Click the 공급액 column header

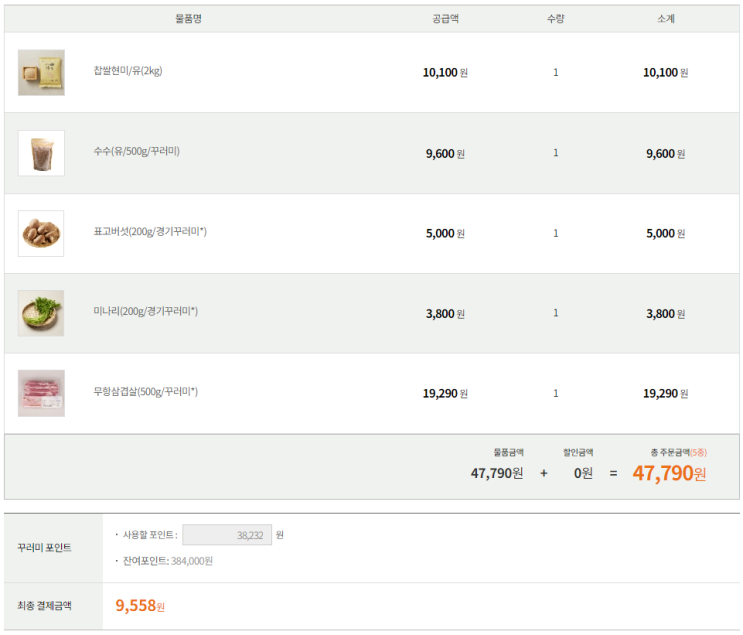click(445, 19)
